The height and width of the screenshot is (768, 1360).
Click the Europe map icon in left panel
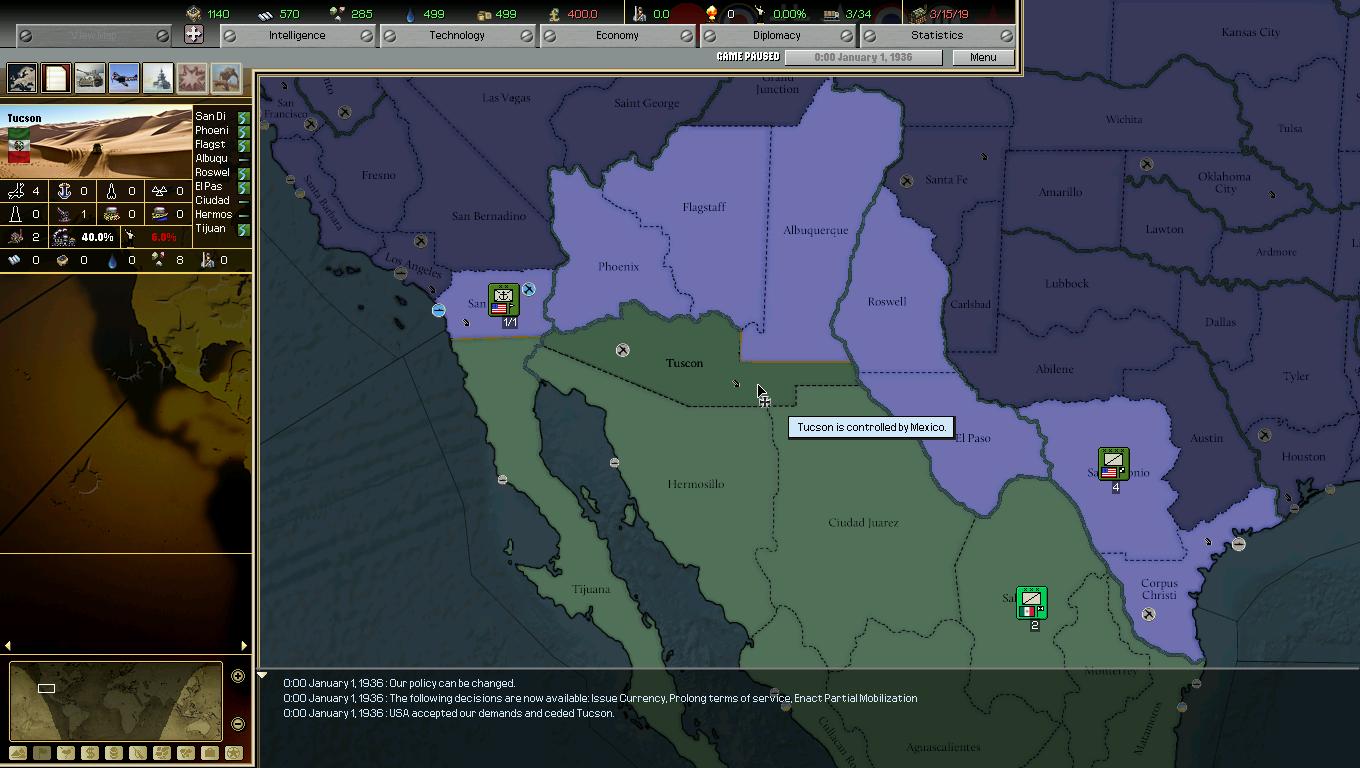(x=22, y=77)
